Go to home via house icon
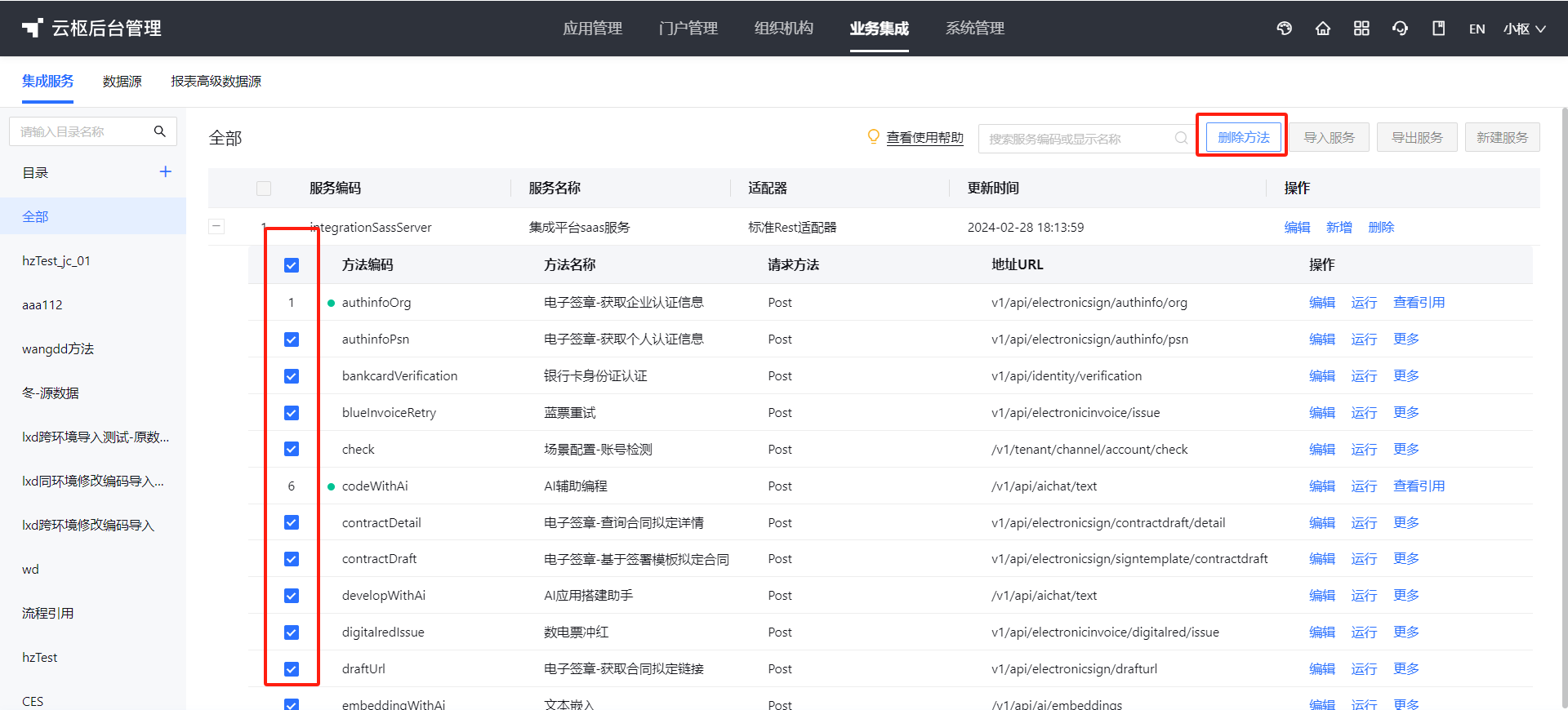Screen dimensions: 1568x710 point(1323,29)
